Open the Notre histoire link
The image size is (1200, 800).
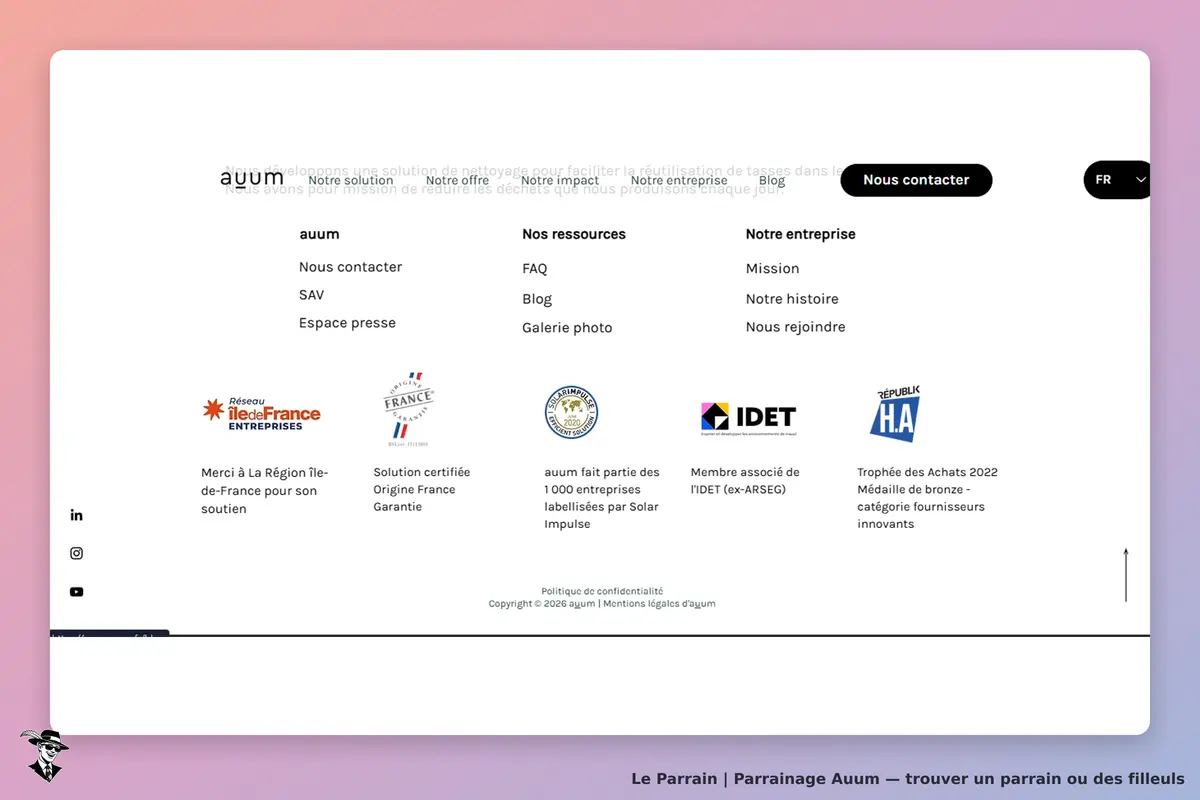click(x=792, y=299)
